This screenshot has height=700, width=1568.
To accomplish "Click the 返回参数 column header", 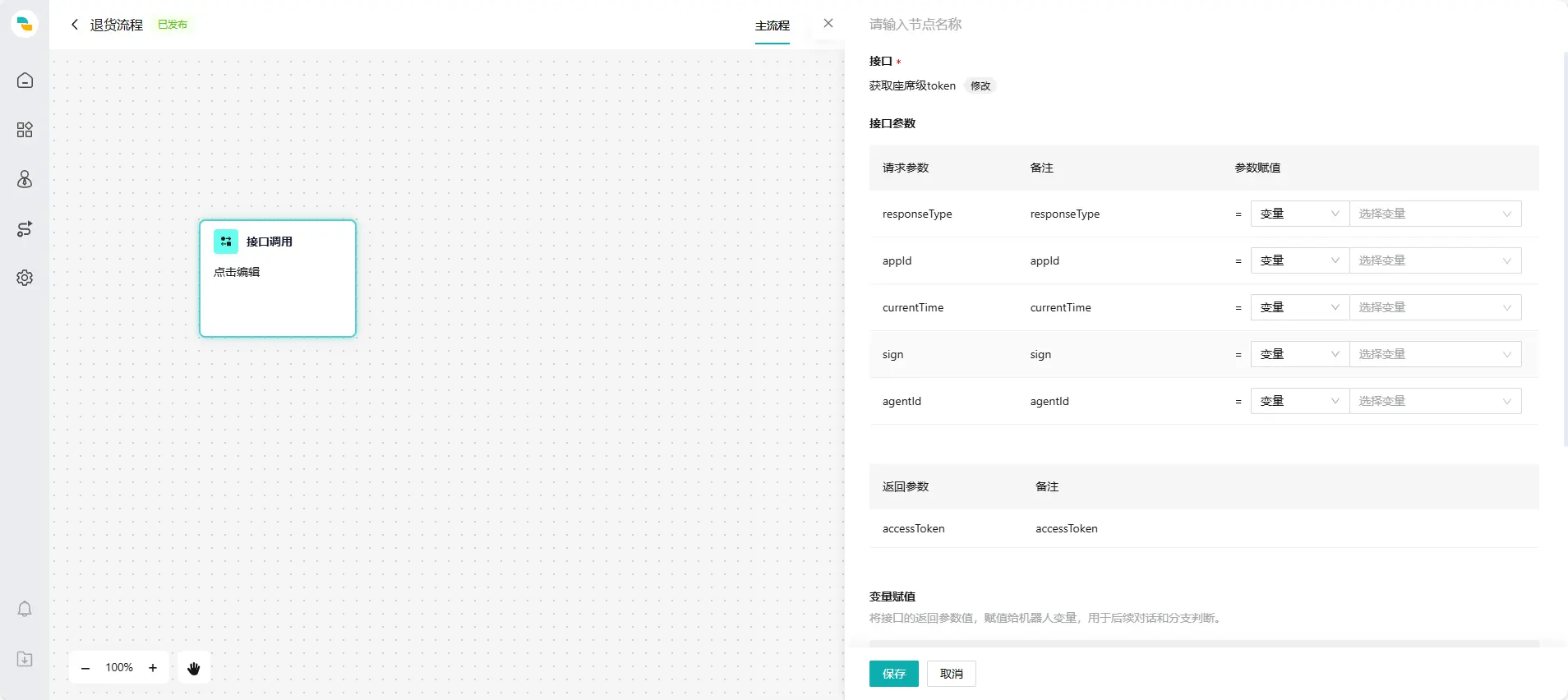I will (x=906, y=486).
